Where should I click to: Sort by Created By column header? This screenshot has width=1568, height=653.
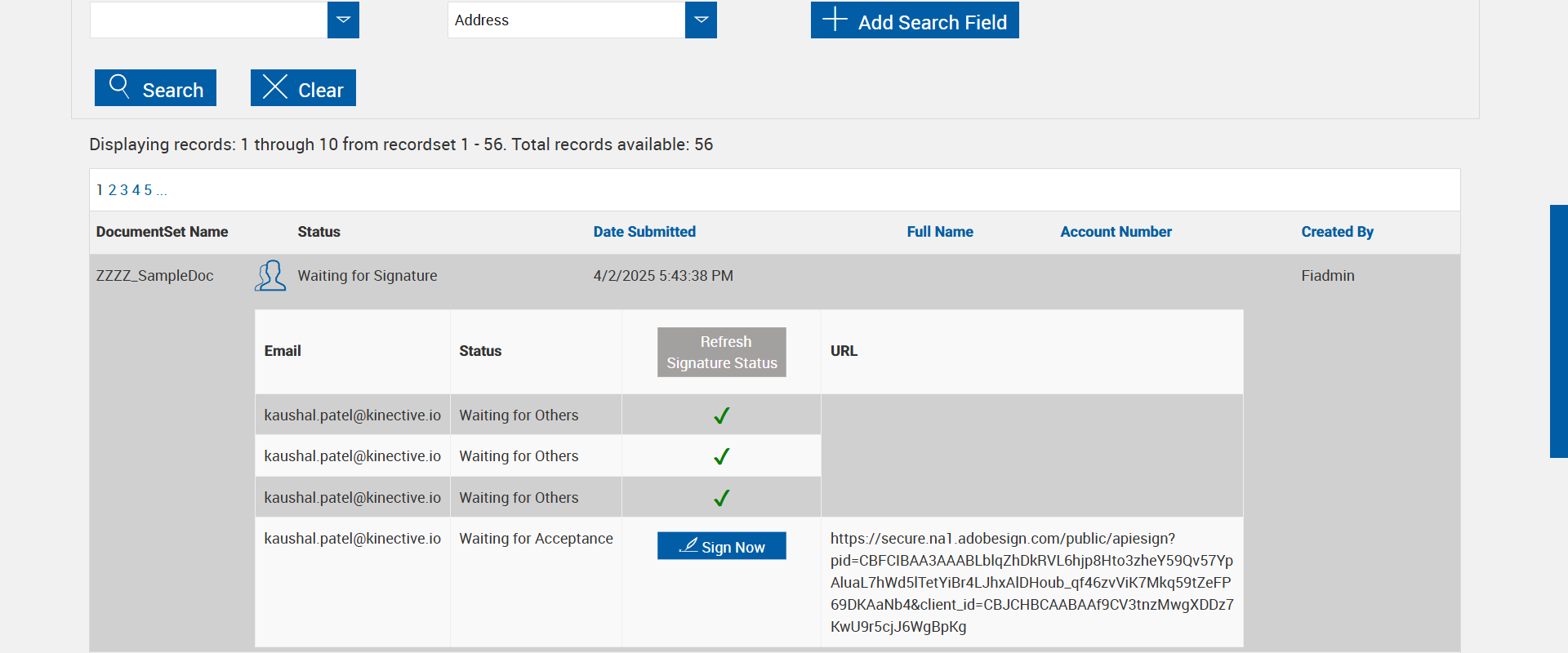click(x=1337, y=232)
